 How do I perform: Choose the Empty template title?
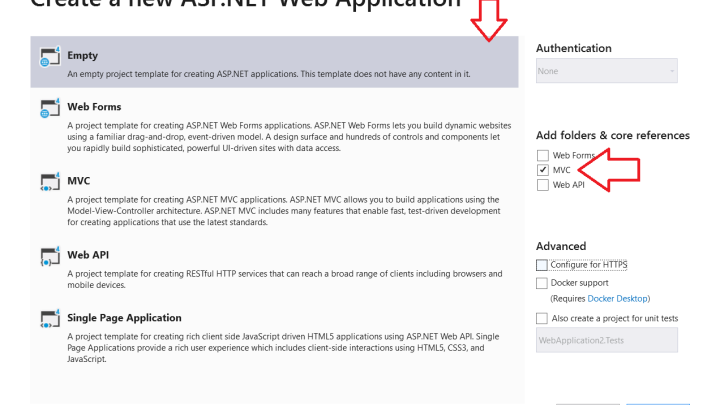[x=83, y=56]
